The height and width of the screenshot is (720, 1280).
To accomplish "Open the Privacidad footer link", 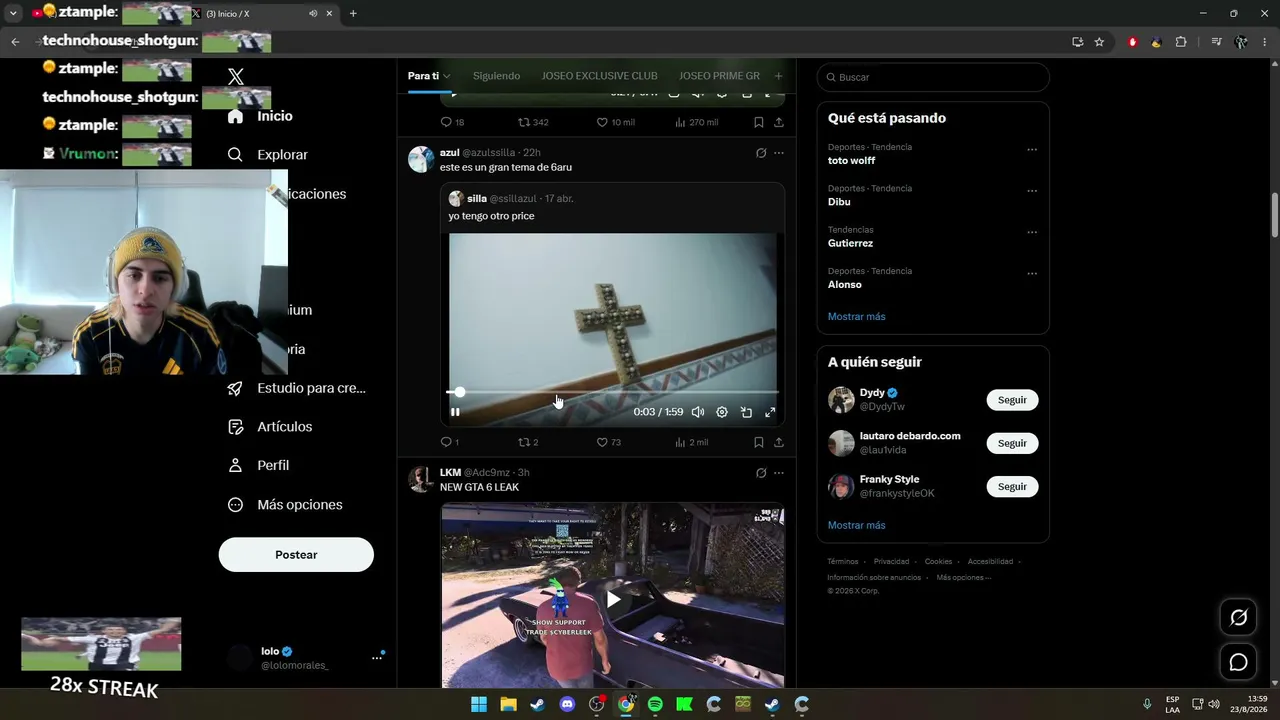I will 891,562.
